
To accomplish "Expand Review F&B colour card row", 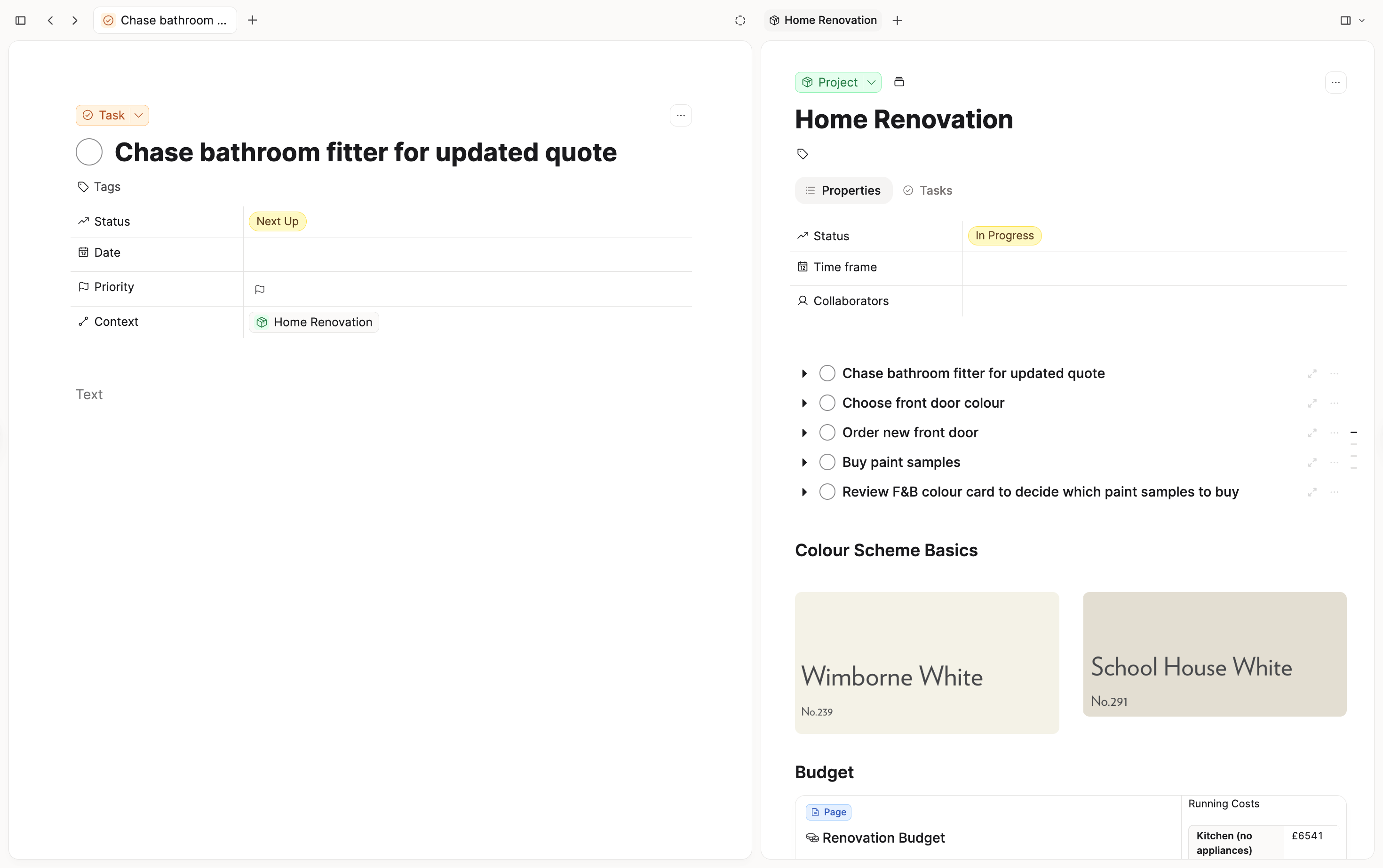I will click(x=804, y=493).
